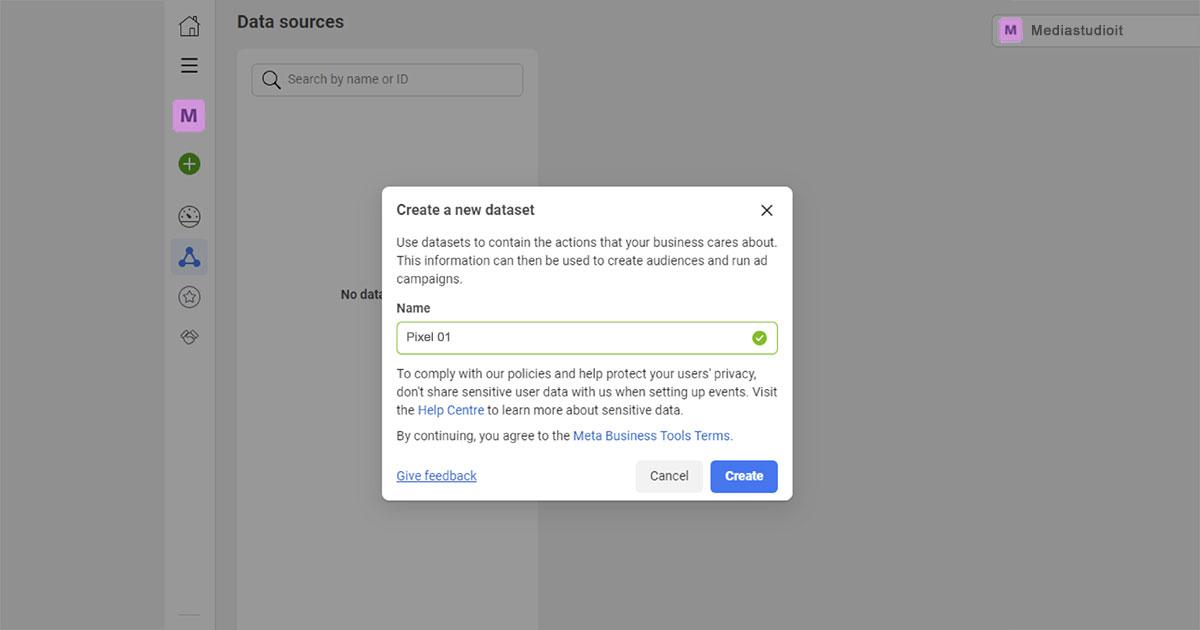Click the Search by name or ID box
1200x630 pixels.
click(387, 80)
